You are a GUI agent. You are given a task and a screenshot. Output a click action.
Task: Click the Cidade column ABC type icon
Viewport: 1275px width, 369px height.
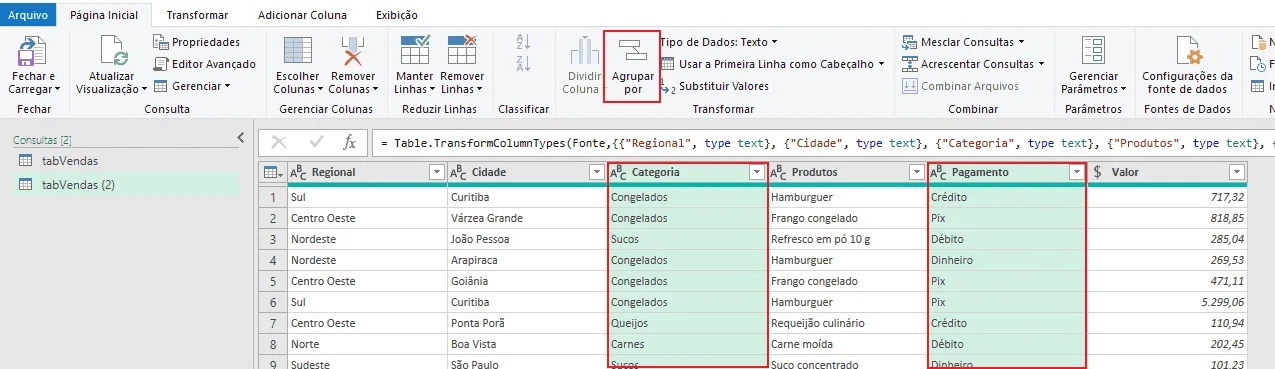point(459,172)
